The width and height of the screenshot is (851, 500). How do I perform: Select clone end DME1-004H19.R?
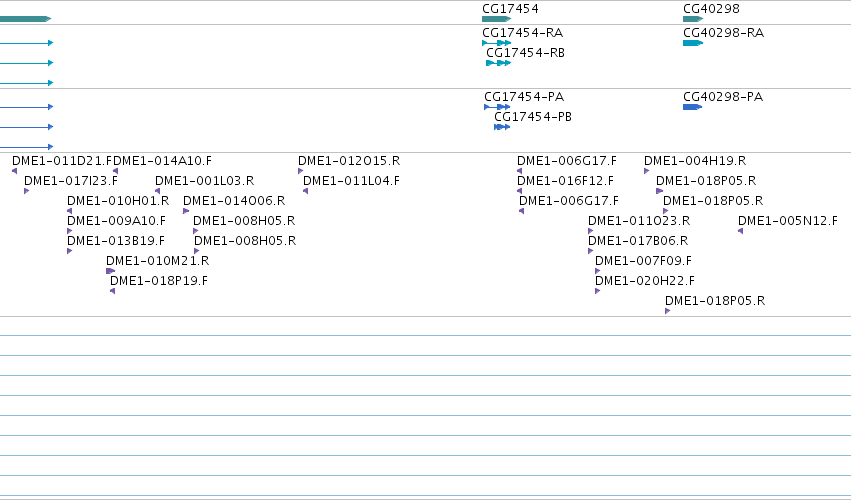(695, 161)
